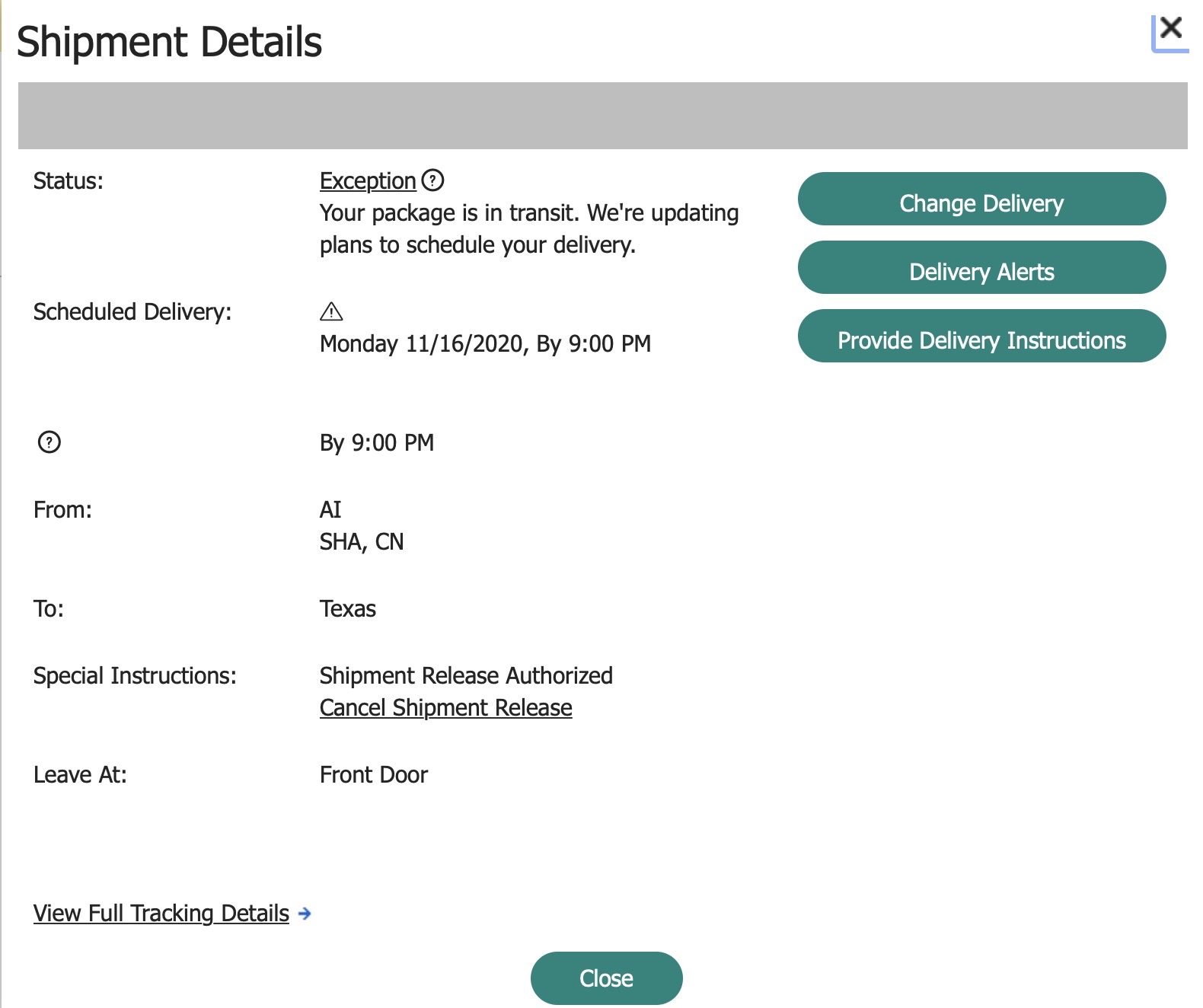
Task: Click the Front Door leave-at location
Action: tap(374, 774)
